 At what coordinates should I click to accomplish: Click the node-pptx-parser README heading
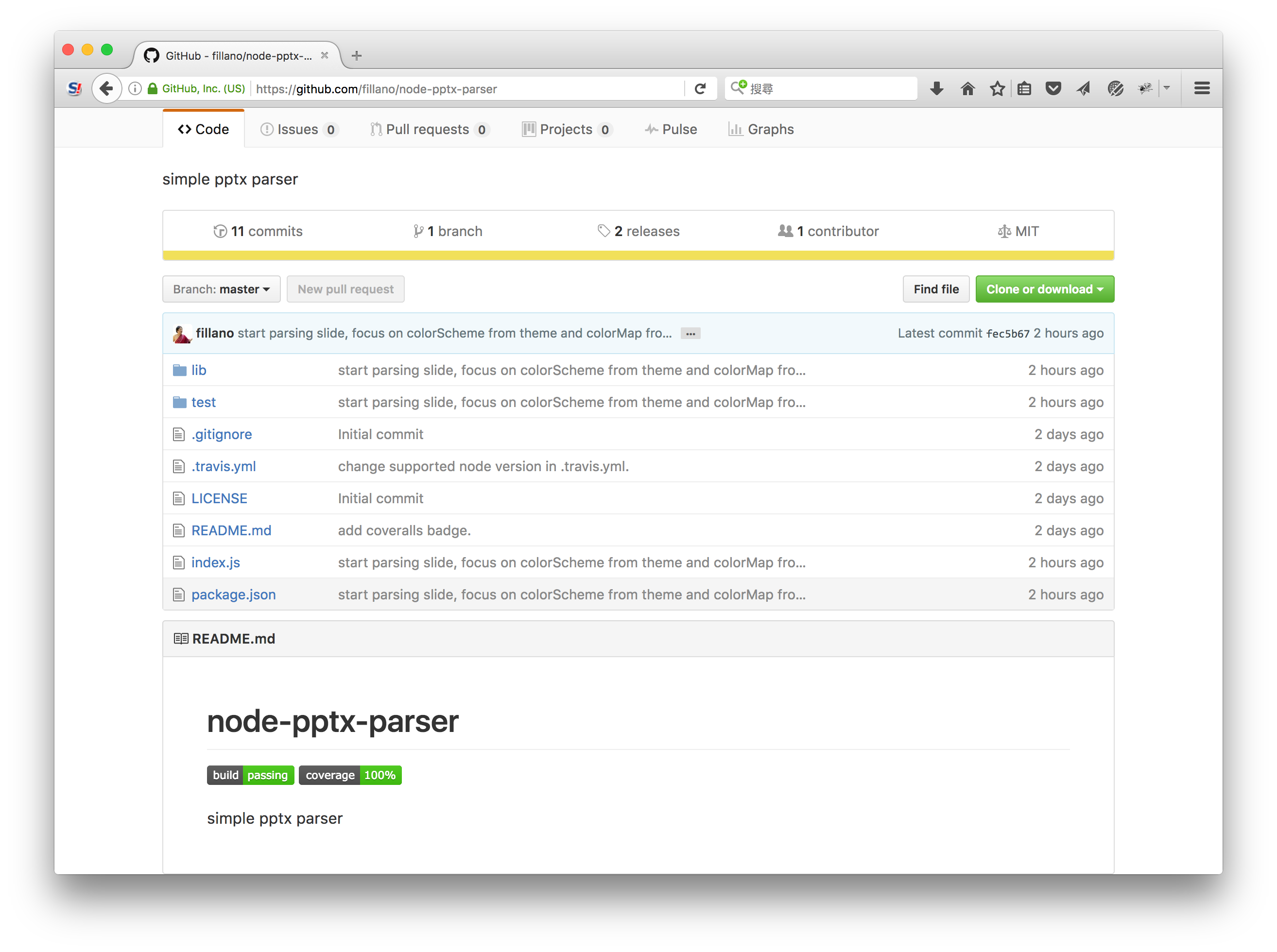333,721
